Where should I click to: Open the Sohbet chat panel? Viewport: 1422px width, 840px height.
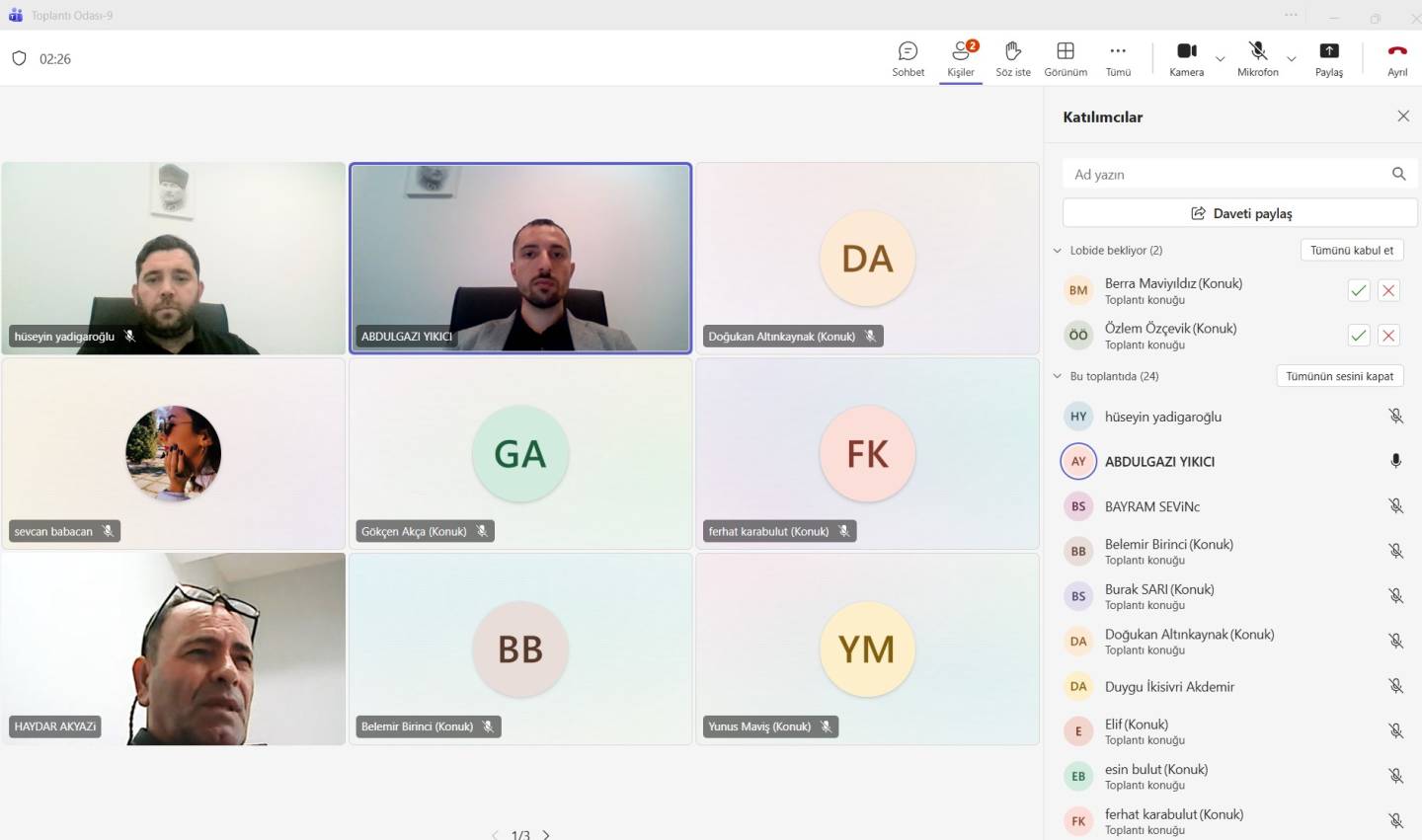pyautogui.click(x=908, y=58)
